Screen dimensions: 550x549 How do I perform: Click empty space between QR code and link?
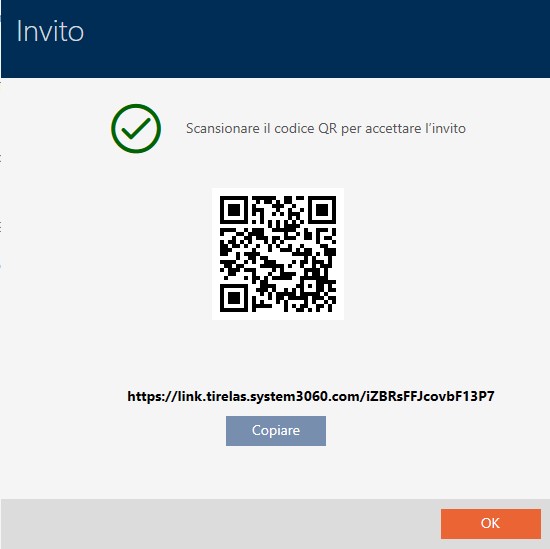click(x=278, y=354)
